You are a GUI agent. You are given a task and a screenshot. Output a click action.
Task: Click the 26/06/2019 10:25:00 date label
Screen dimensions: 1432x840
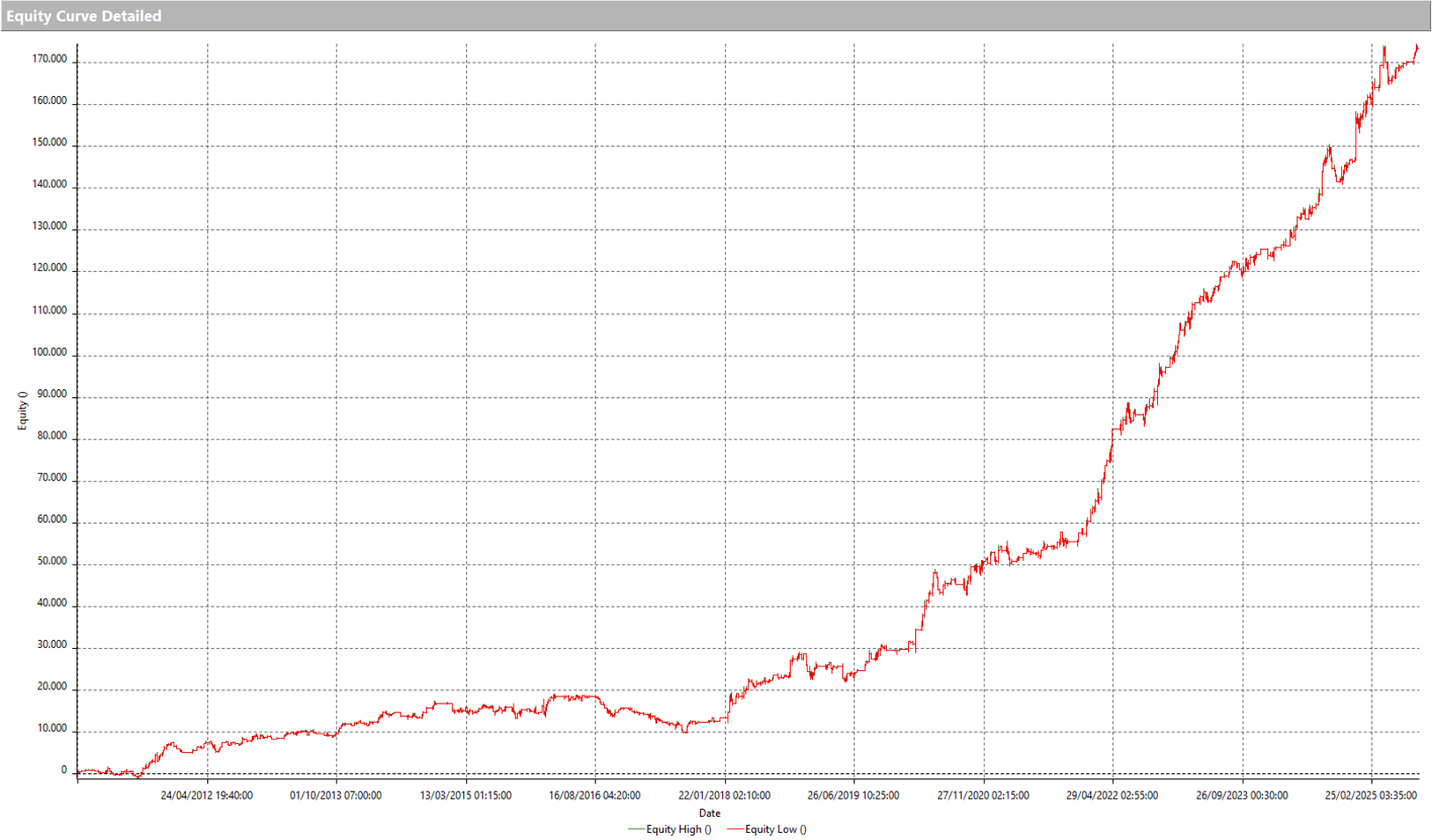(x=853, y=796)
